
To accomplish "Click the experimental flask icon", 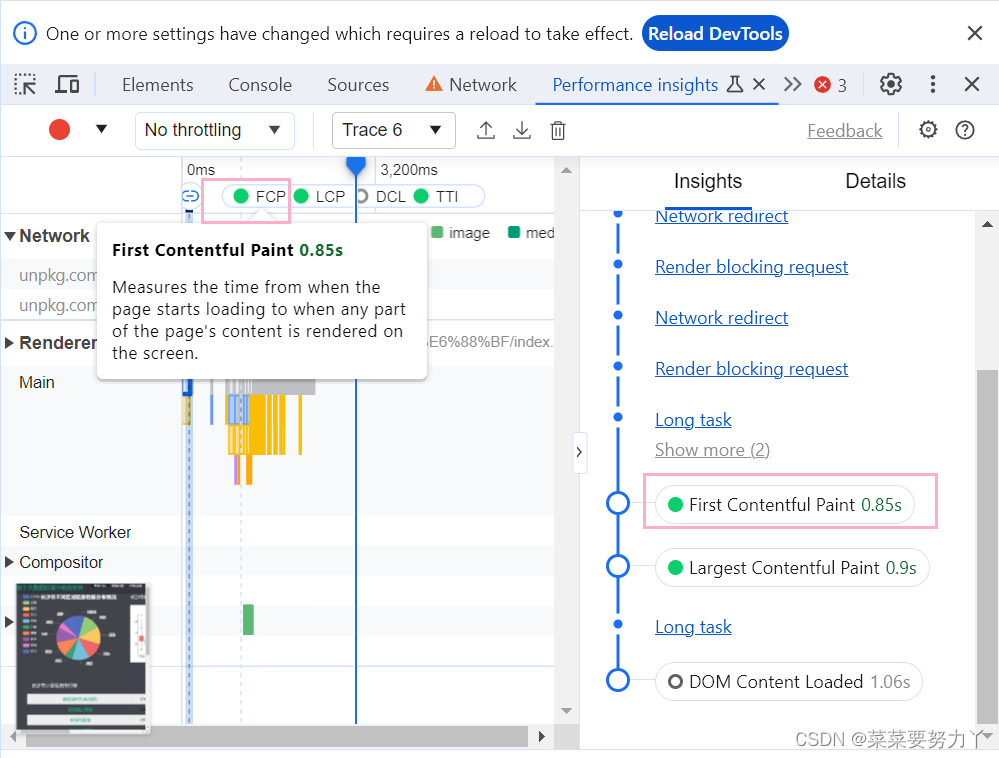I will [735, 84].
